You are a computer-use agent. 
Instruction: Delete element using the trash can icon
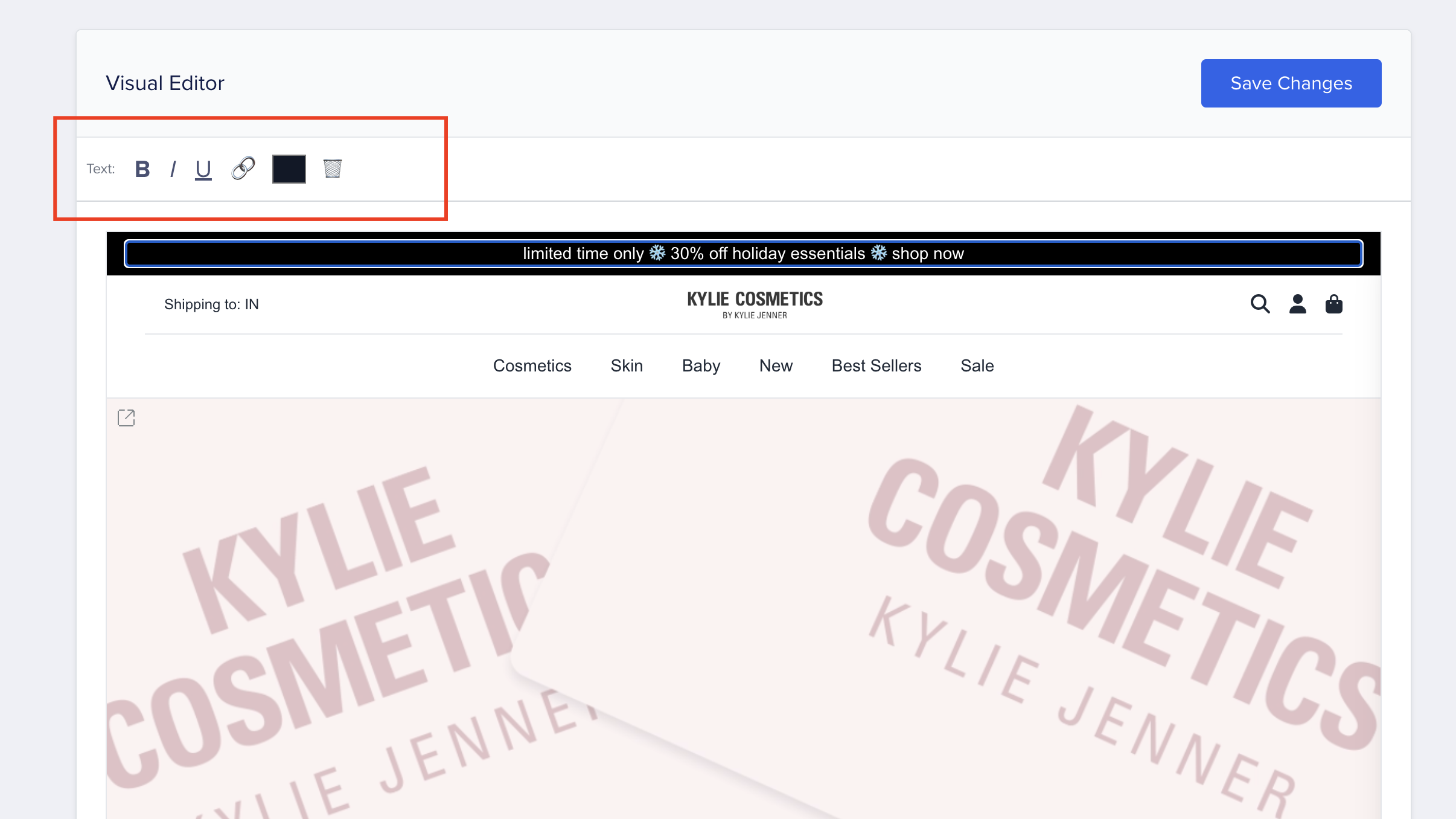point(333,169)
